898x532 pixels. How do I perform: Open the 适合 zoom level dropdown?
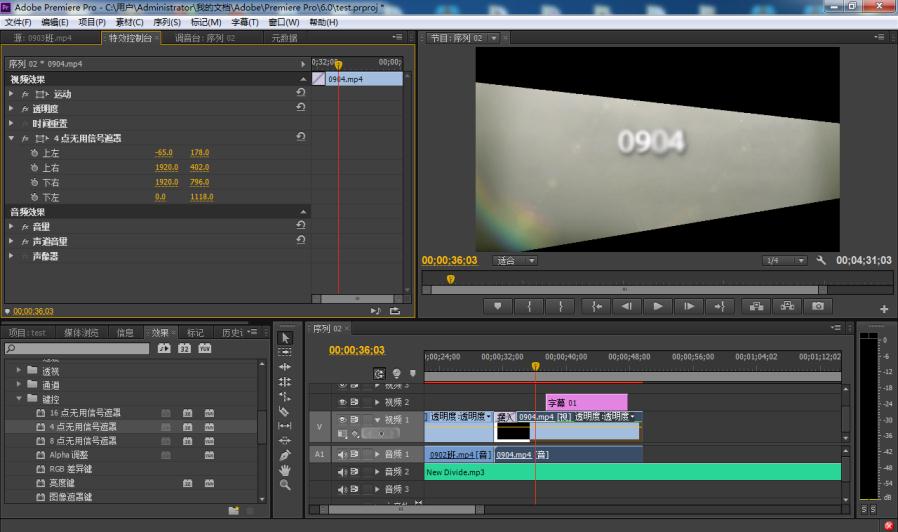(x=516, y=260)
